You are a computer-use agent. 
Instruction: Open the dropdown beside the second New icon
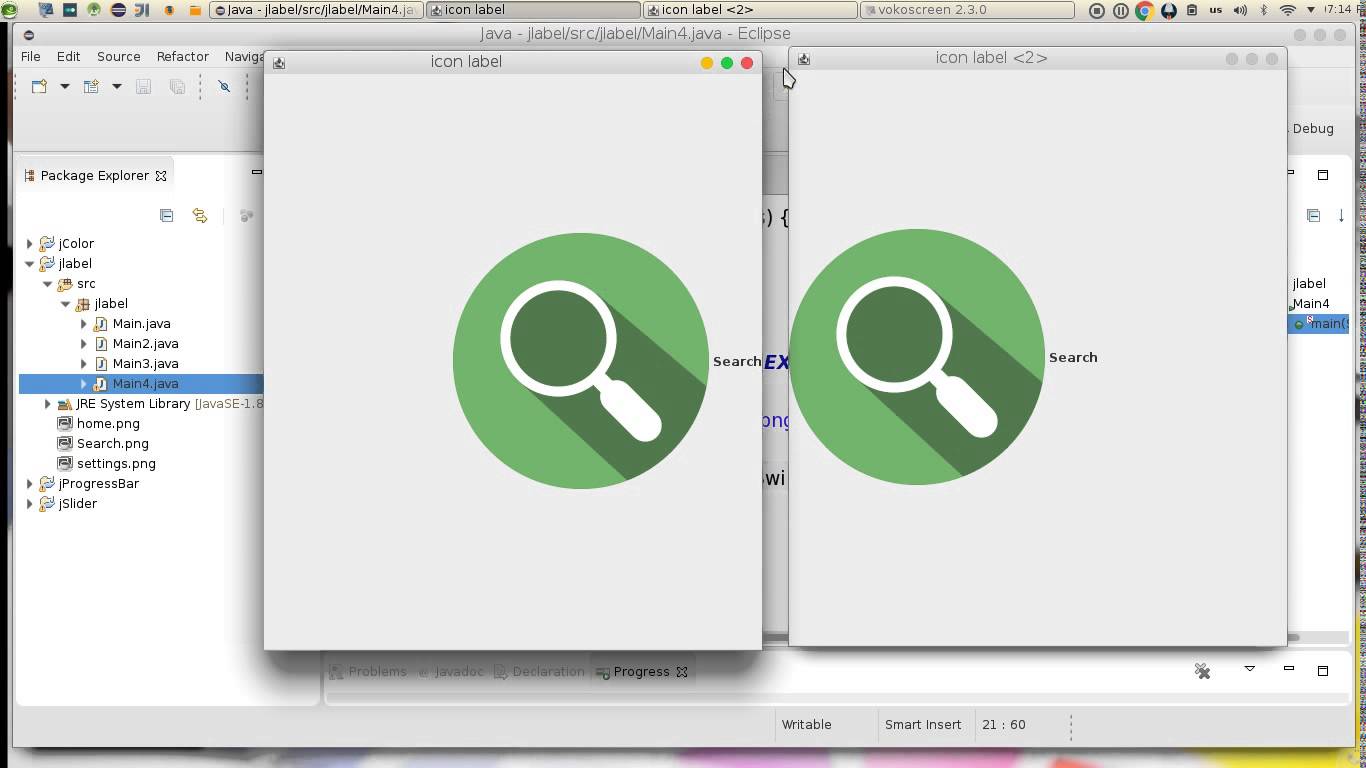(x=117, y=87)
